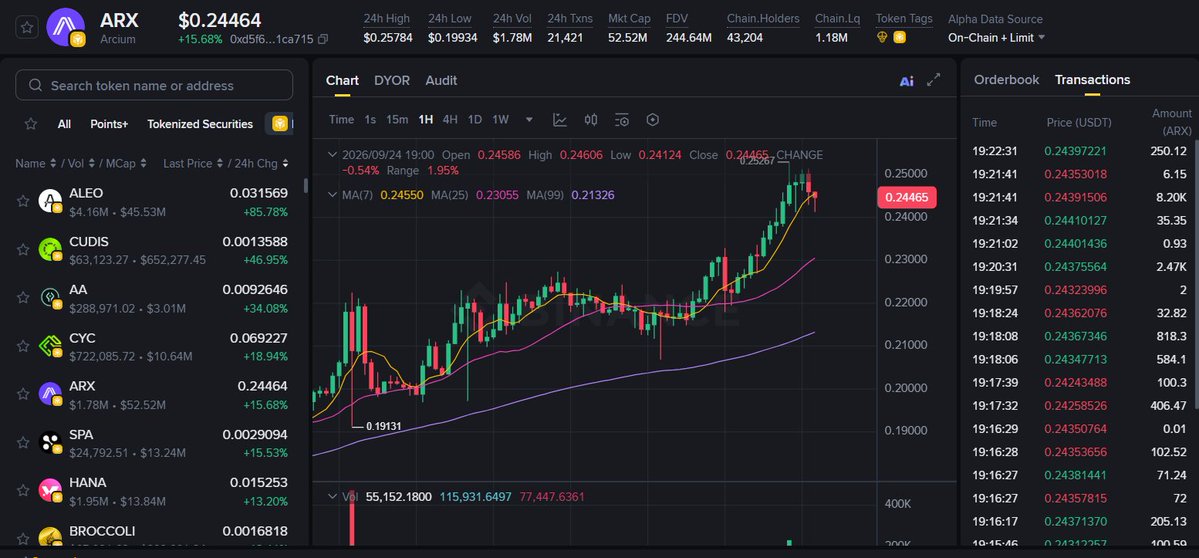
Task: Switch to the Orderbook tab
Action: 1006,79
